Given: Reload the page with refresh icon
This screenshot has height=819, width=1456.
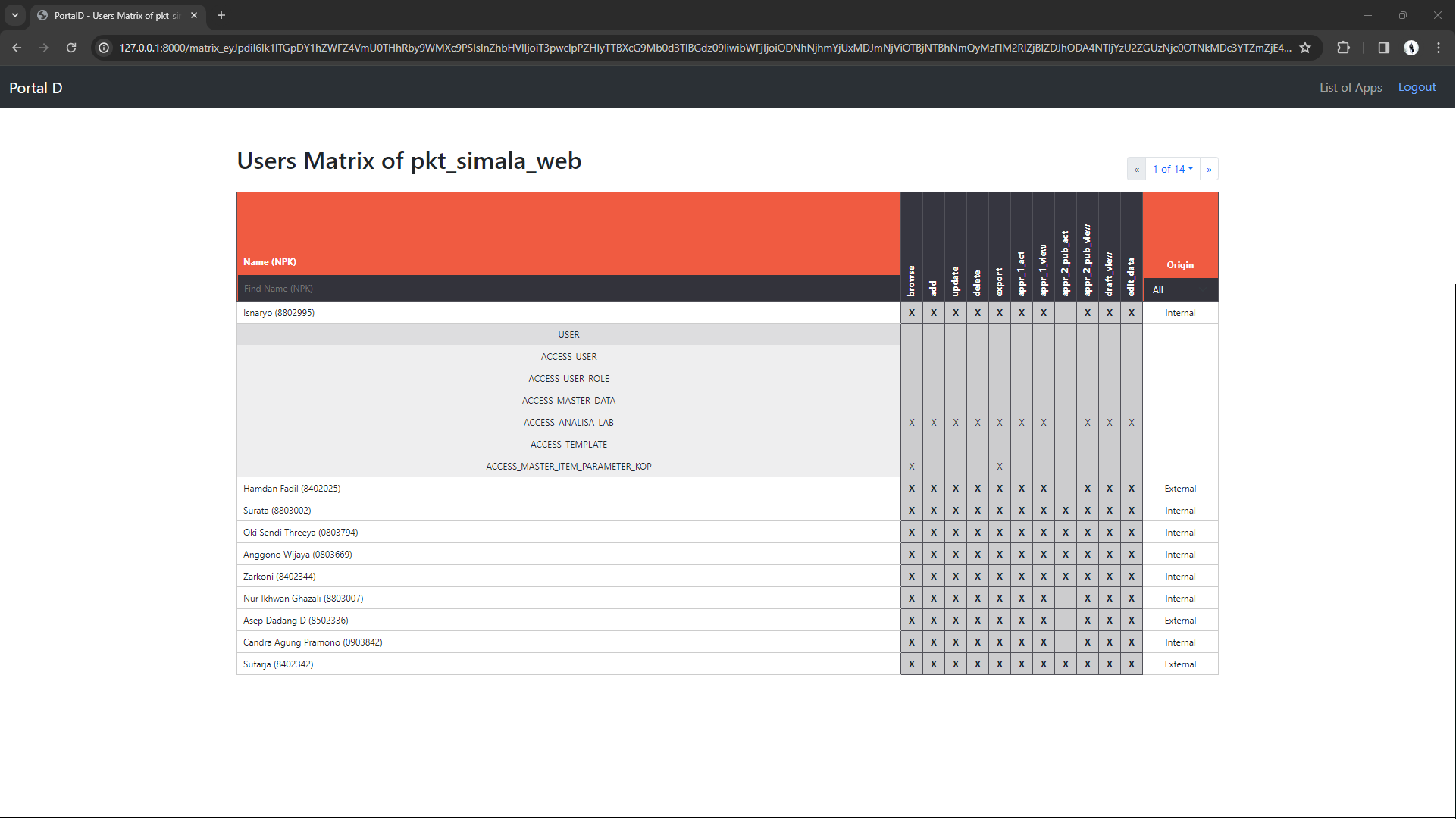Looking at the screenshot, I should click(x=71, y=48).
